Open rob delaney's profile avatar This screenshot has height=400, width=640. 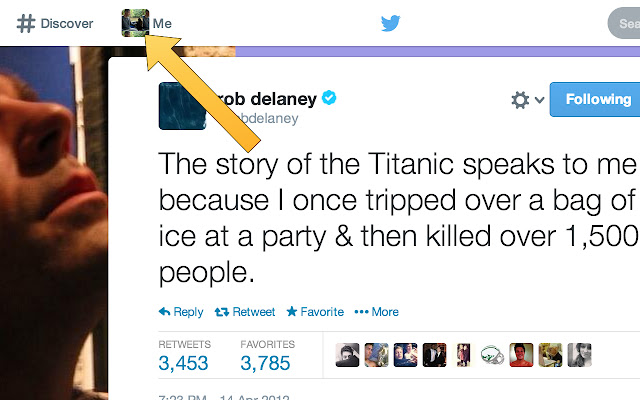[182, 106]
